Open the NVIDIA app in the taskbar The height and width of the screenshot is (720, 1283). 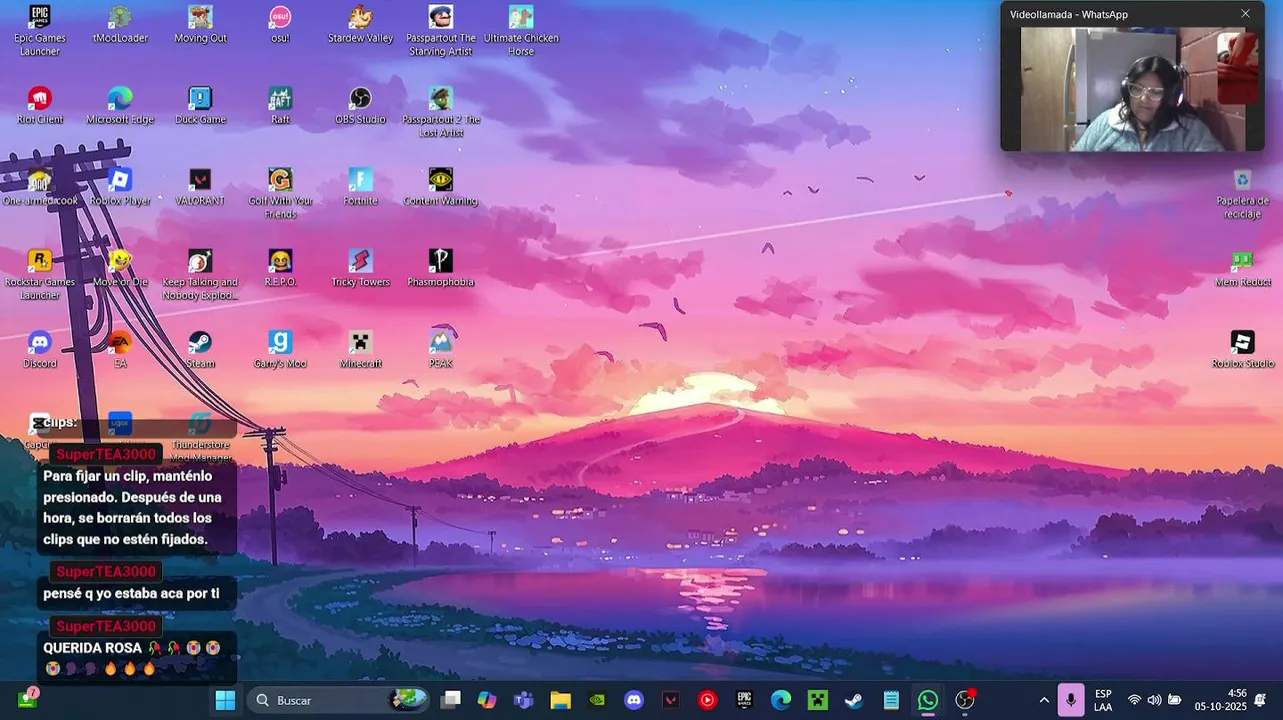pyautogui.click(x=597, y=700)
